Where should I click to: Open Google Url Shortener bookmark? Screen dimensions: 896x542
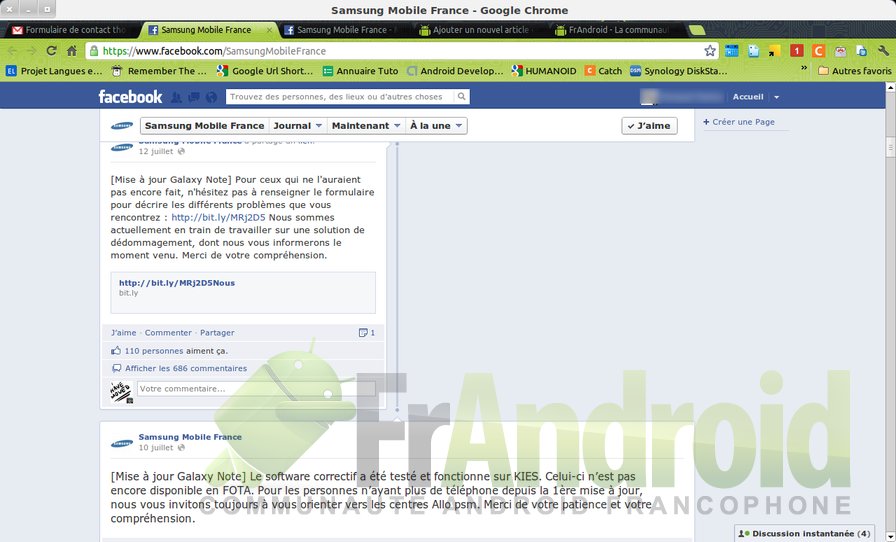coord(265,71)
